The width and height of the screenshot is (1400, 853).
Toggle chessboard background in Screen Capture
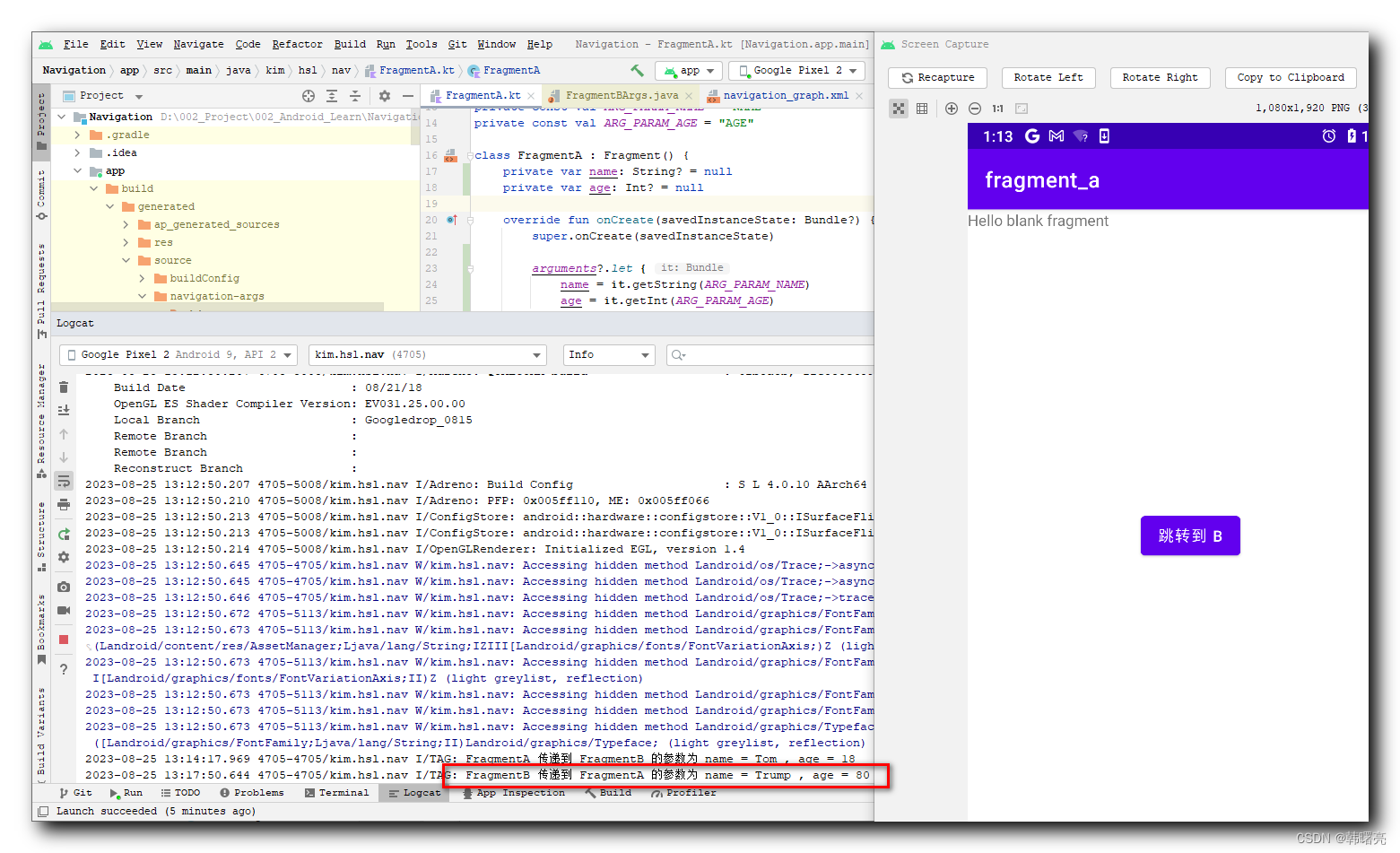899,109
